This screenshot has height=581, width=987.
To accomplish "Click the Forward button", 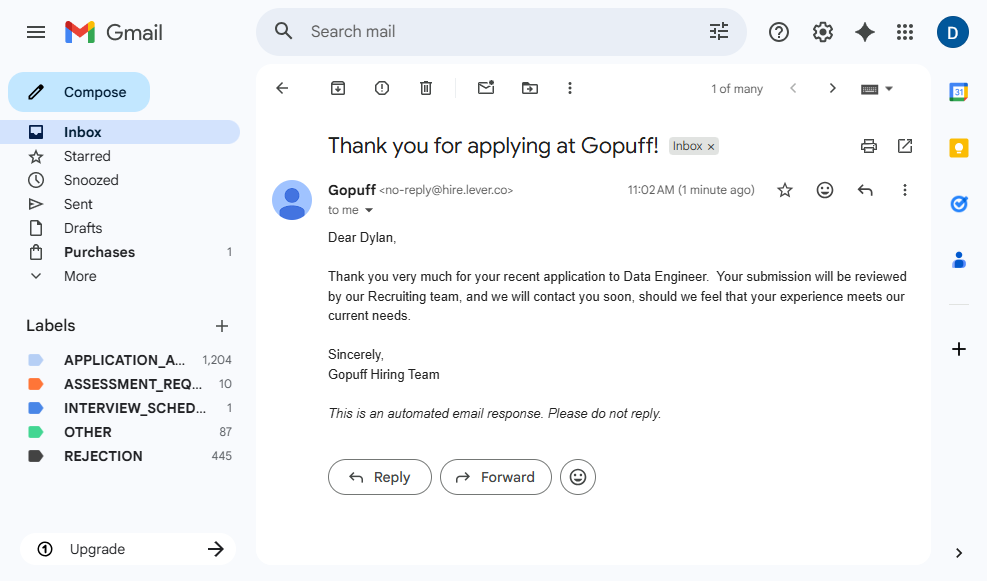I will point(495,477).
